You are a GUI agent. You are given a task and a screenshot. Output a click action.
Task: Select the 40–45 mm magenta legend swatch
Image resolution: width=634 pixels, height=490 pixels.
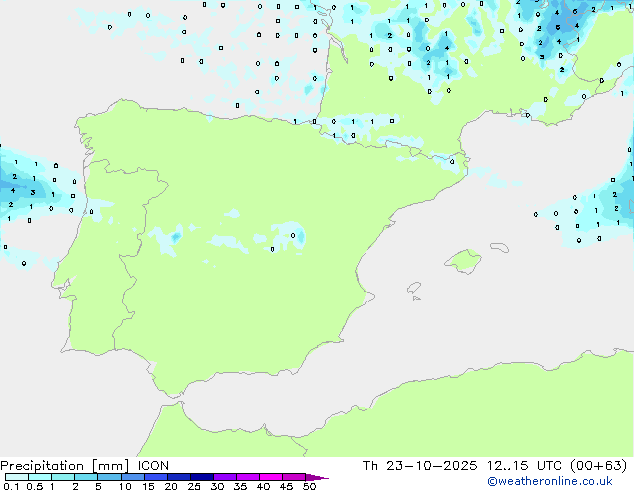[x=271, y=477]
